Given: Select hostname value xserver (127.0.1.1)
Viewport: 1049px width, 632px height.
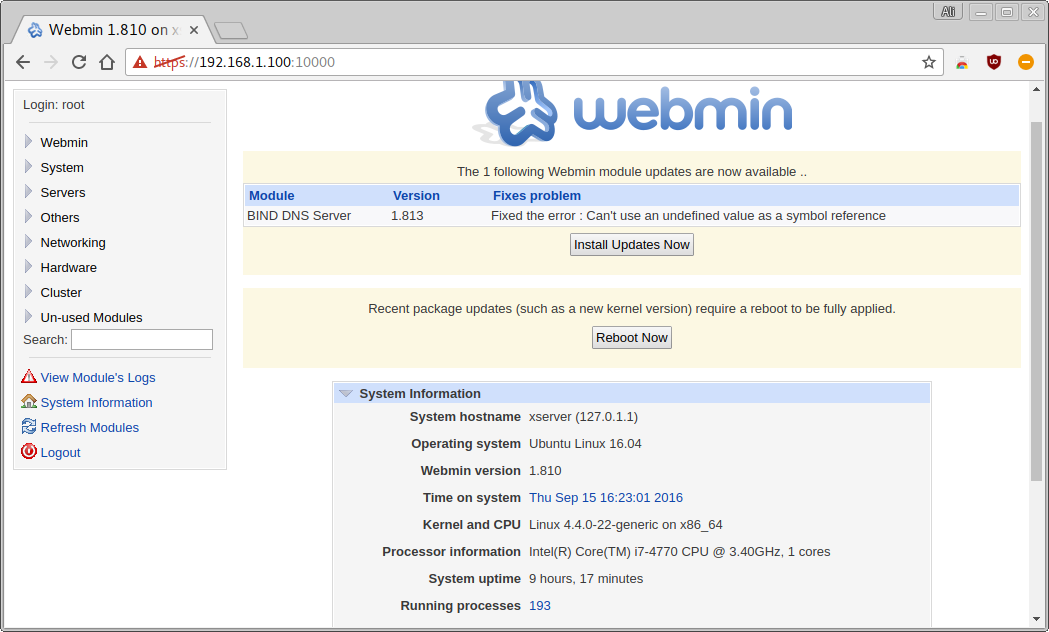Looking at the screenshot, I should [x=583, y=417].
